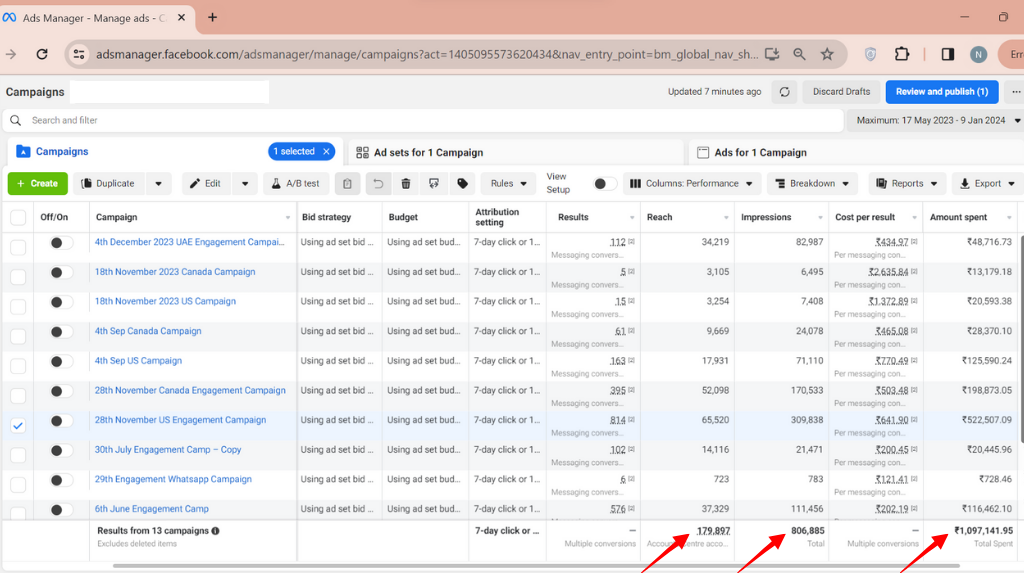The width and height of the screenshot is (1024, 576).
Task: Open the Breakdown dropdown
Action: pos(812,184)
